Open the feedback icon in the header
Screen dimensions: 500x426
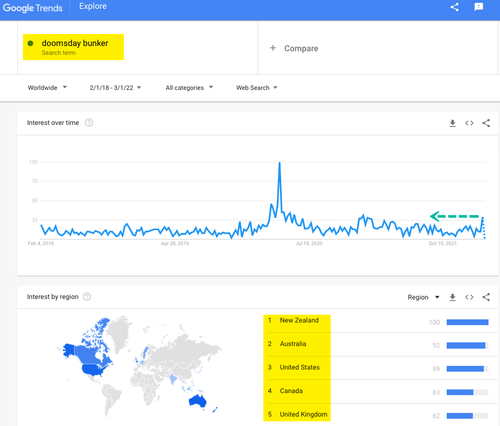(x=479, y=7)
